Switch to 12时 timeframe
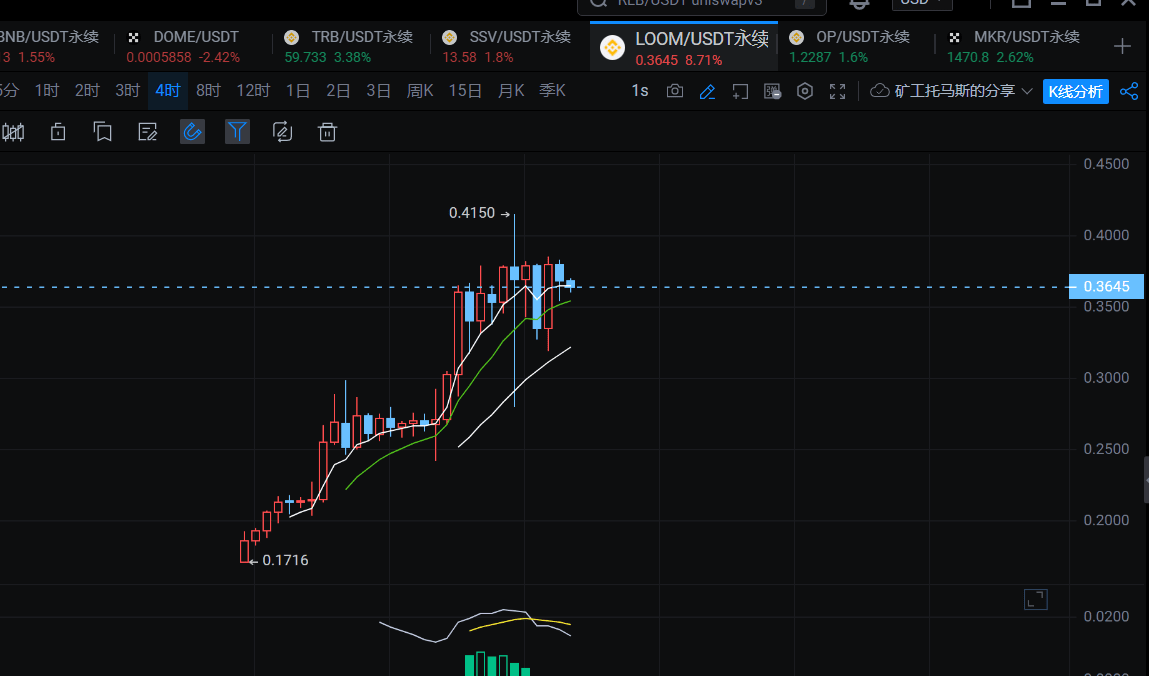Image resolution: width=1149 pixels, height=676 pixels. coord(254,91)
